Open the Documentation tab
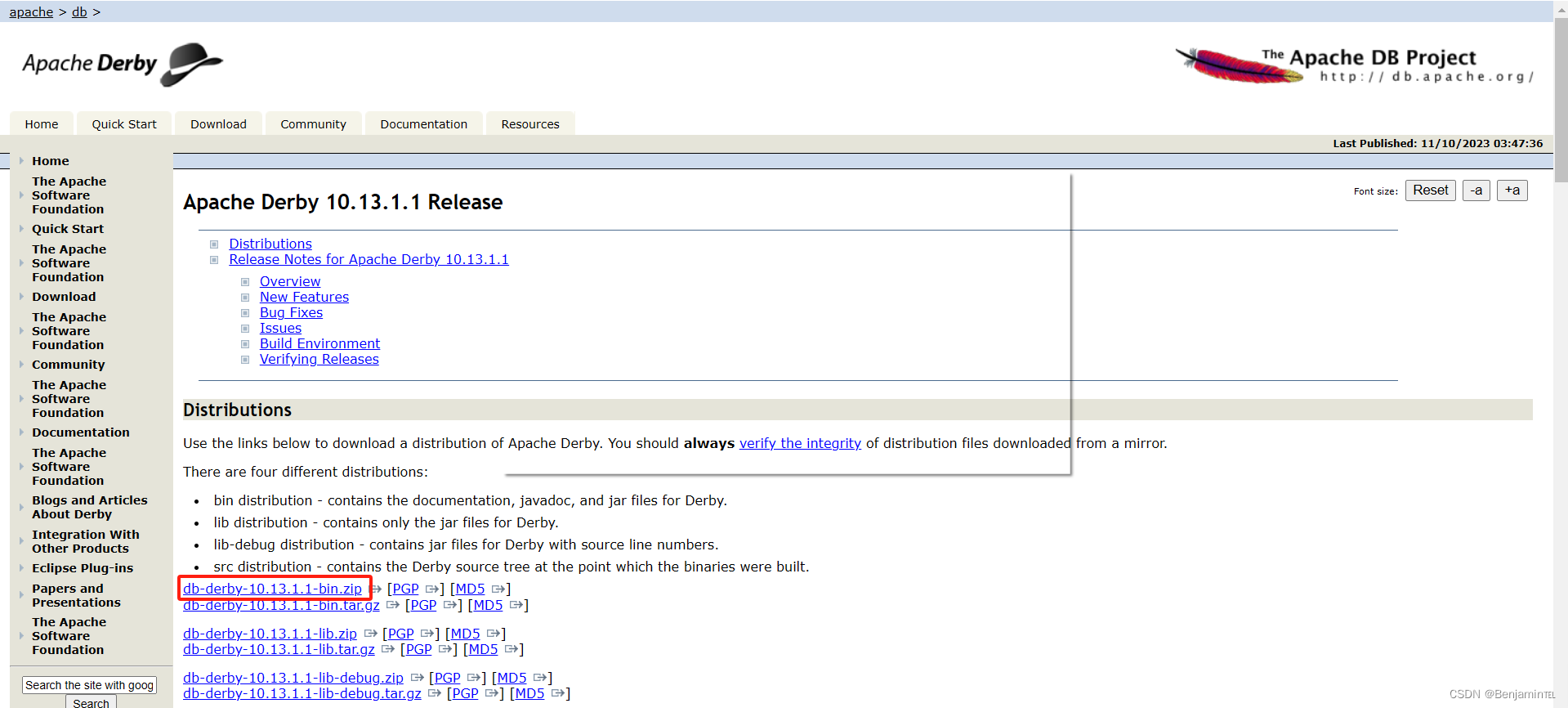This screenshot has height=708, width=1568. point(424,124)
